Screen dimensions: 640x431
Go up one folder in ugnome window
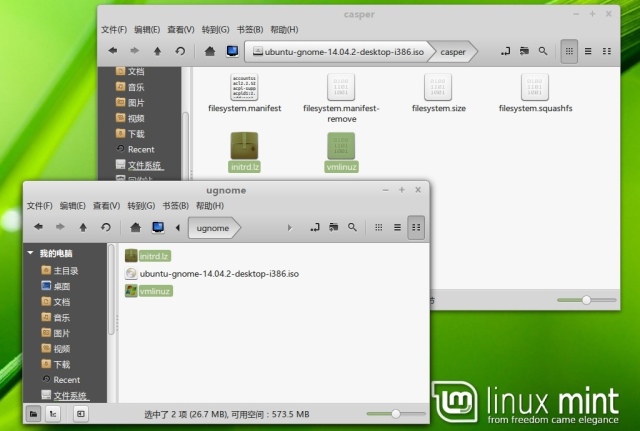pyautogui.click(x=83, y=227)
